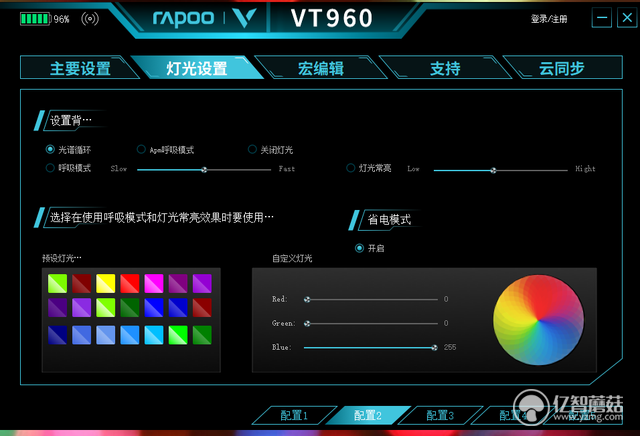This screenshot has width=640, height=436.
Task: Select the 灯光设置 tab
Action: (x=197, y=68)
